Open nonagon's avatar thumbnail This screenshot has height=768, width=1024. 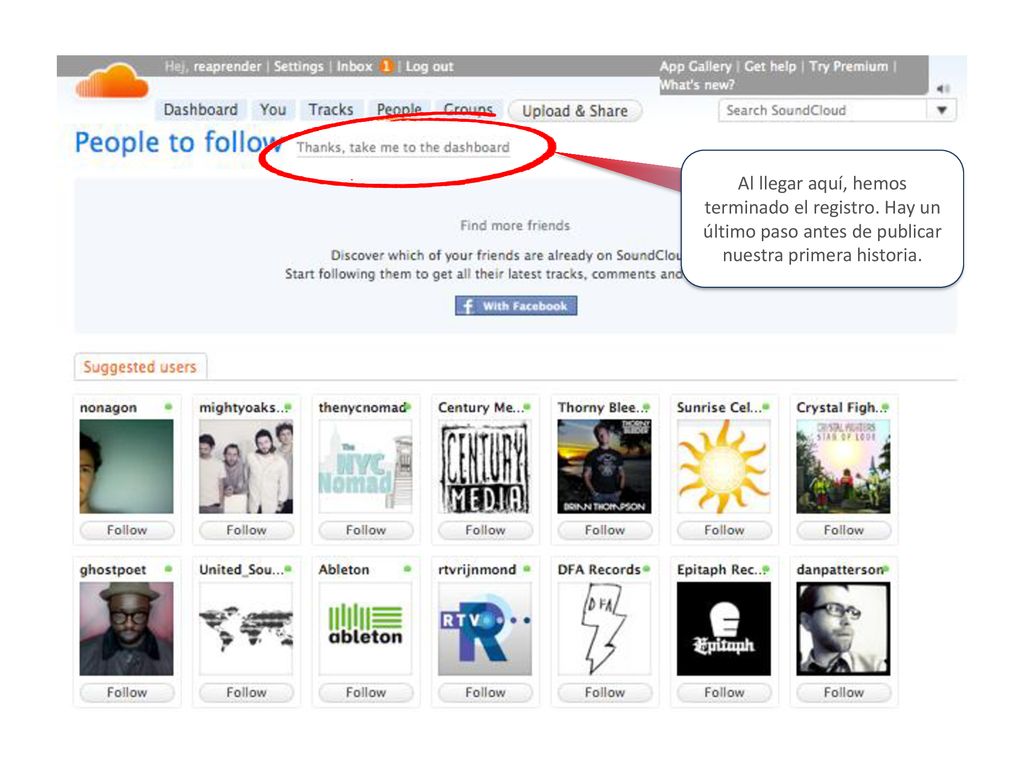127,466
